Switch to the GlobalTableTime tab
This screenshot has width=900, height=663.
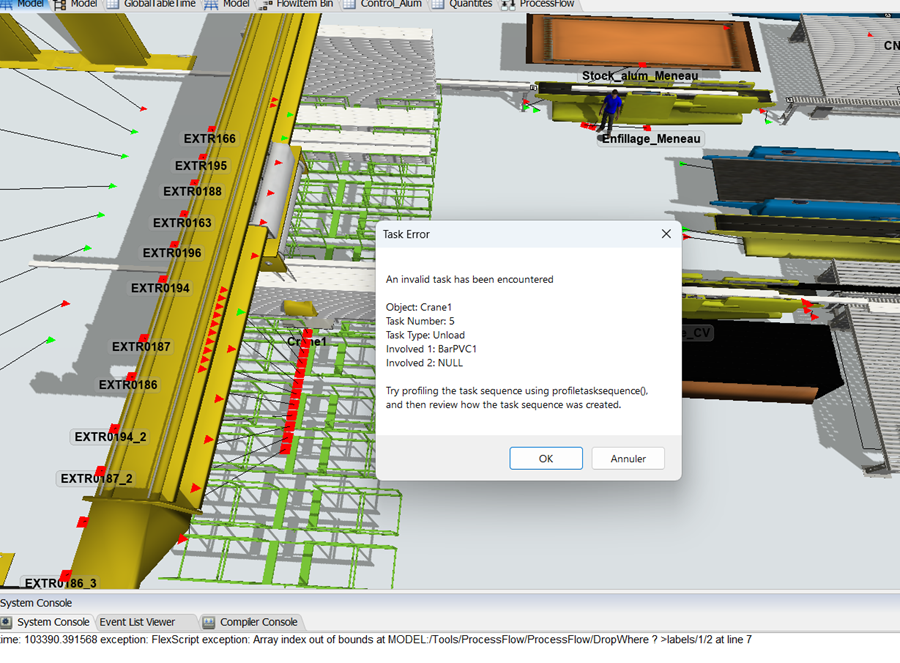pos(158,4)
